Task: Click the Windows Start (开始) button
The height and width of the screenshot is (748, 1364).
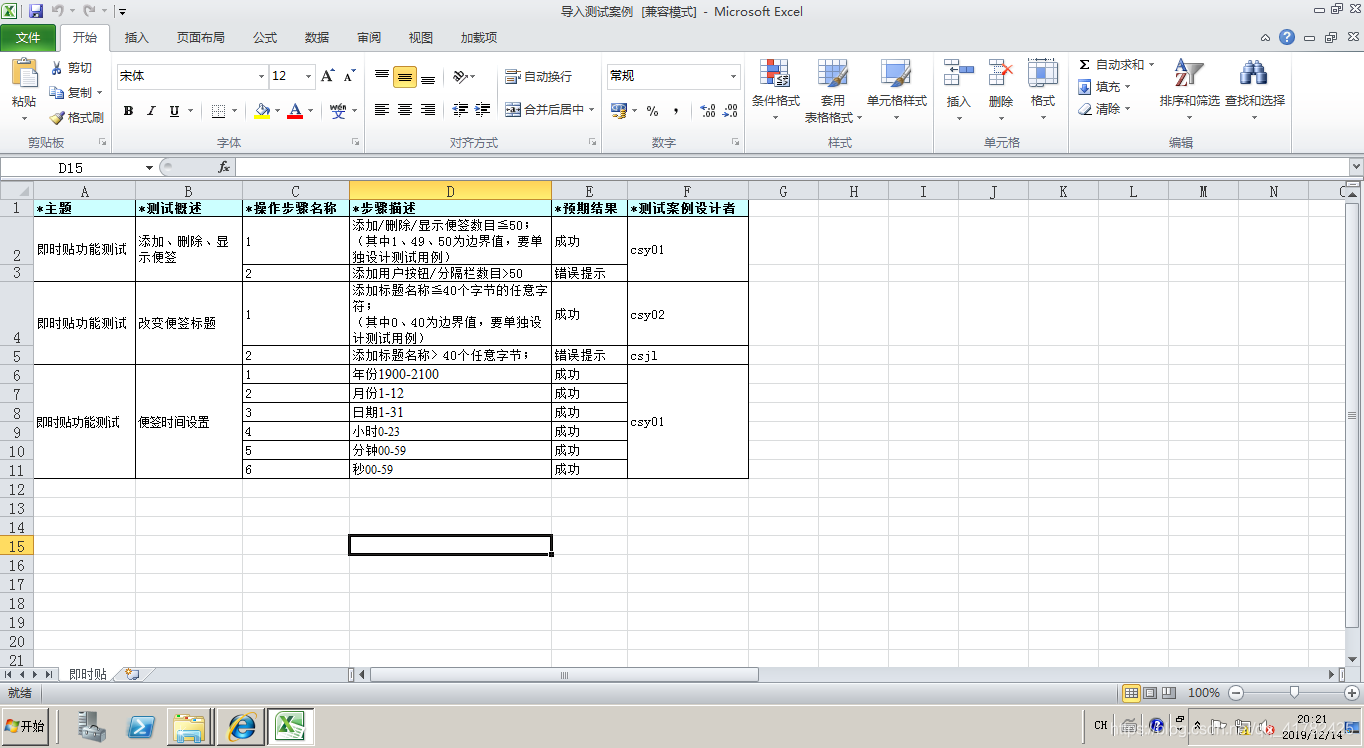Action: [25, 727]
